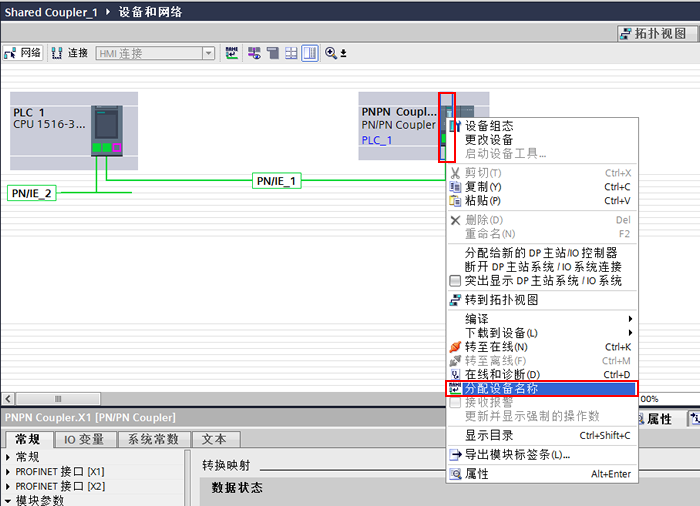Click the horizontal scrollbar thumb
The image size is (700, 506).
click(58, 398)
